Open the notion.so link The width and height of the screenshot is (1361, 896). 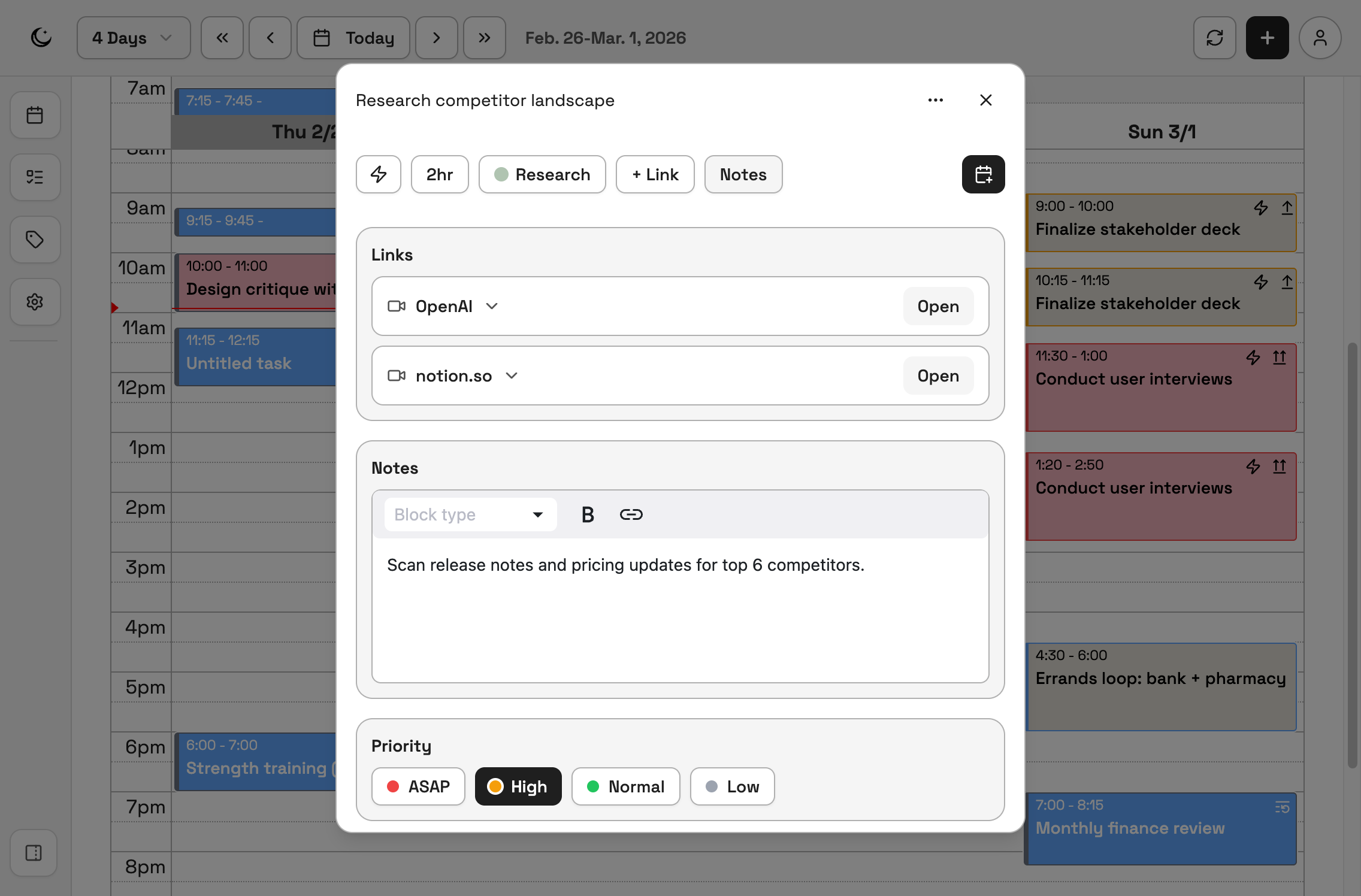[937, 376]
